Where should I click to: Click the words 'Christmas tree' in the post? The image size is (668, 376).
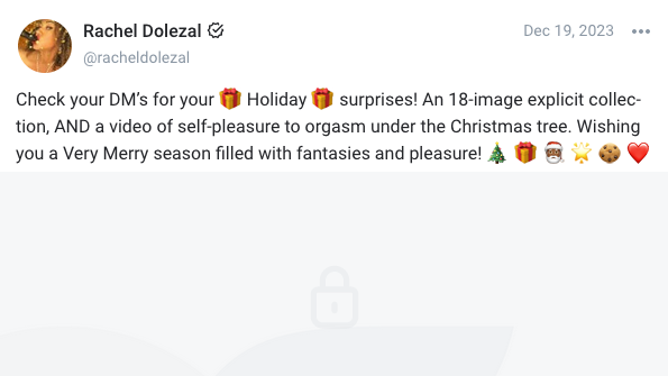(x=510, y=126)
